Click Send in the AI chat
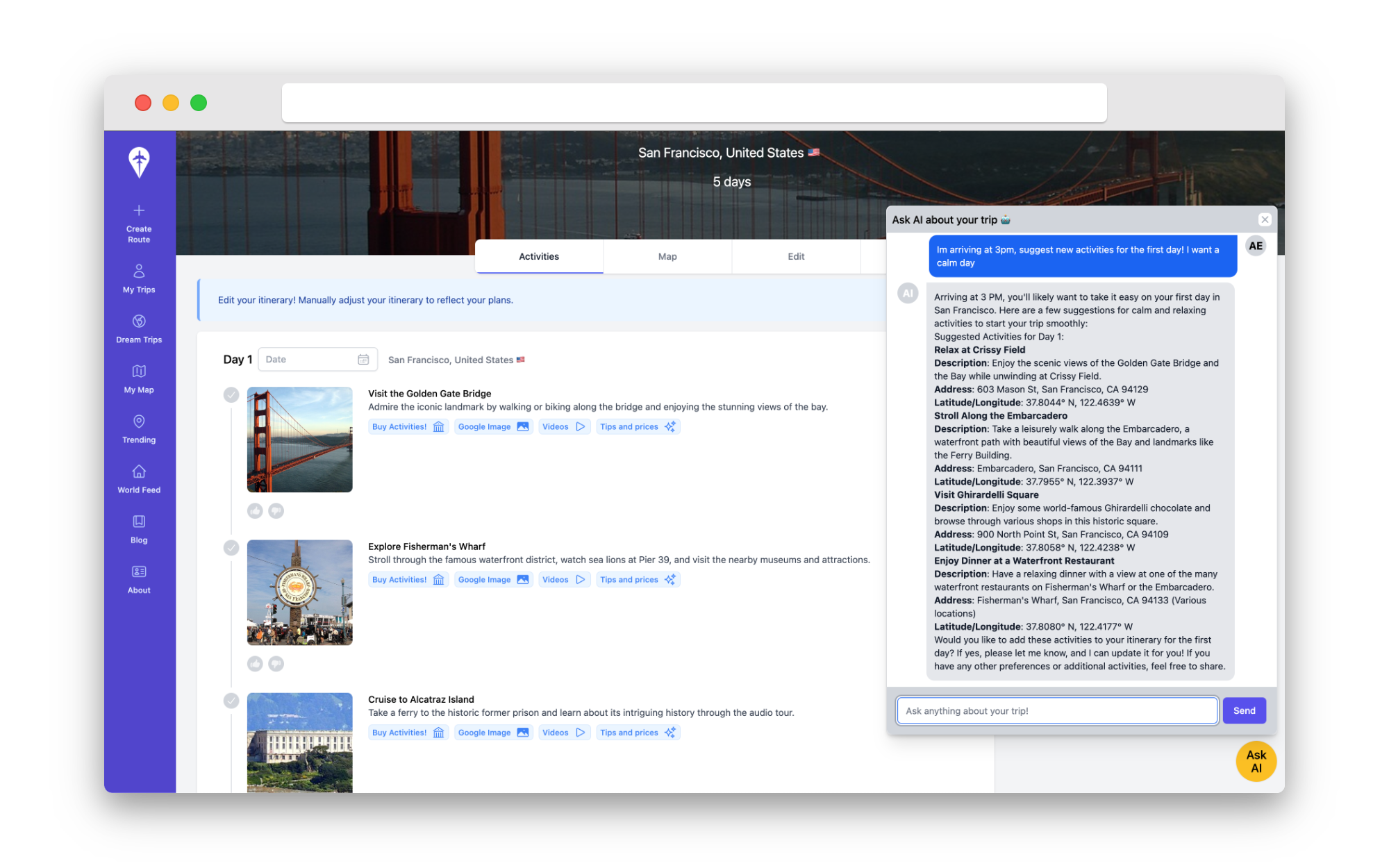 [1244, 710]
